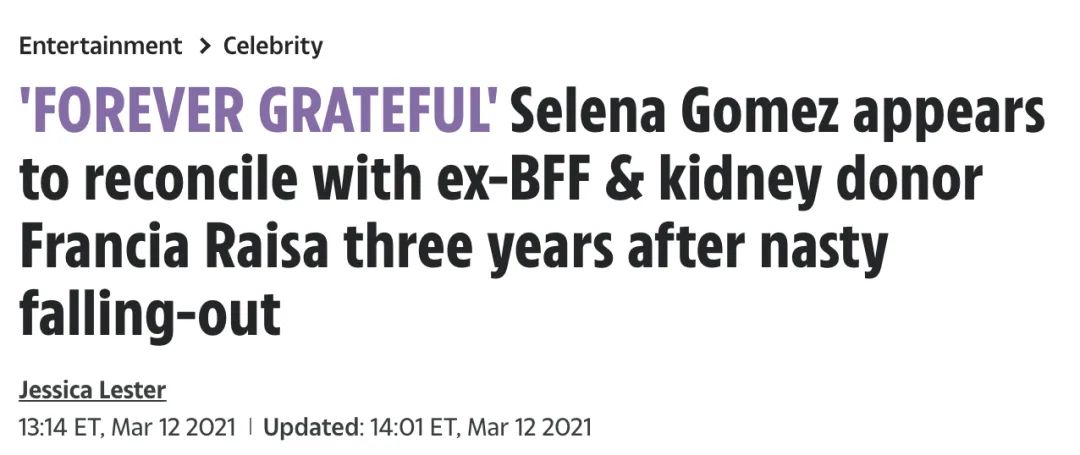Click the word 'appears' in the headline
1080x455 pixels.
tap(949, 116)
